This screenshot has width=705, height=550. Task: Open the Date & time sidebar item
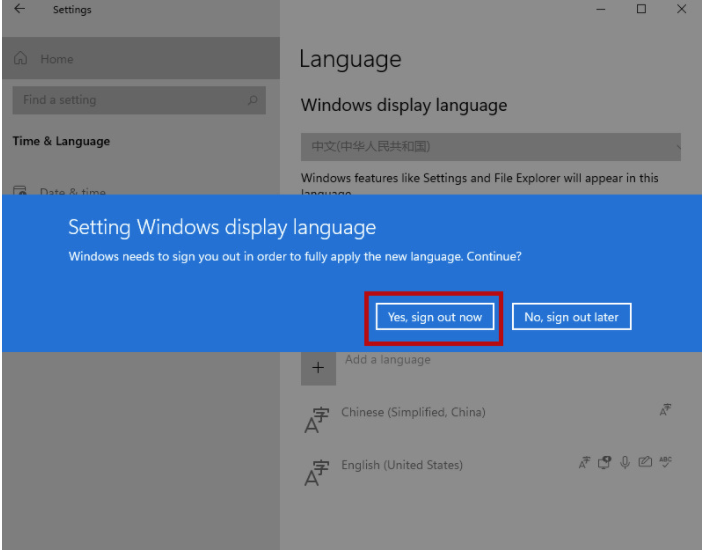tap(72, 192)
